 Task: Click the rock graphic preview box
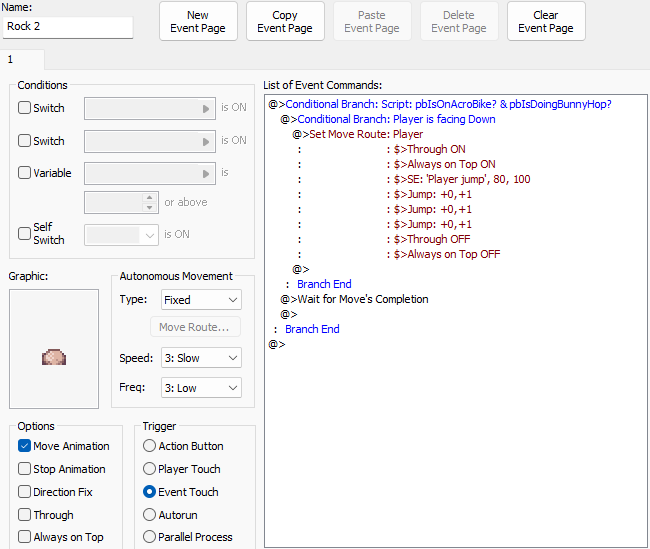point(54,349)
